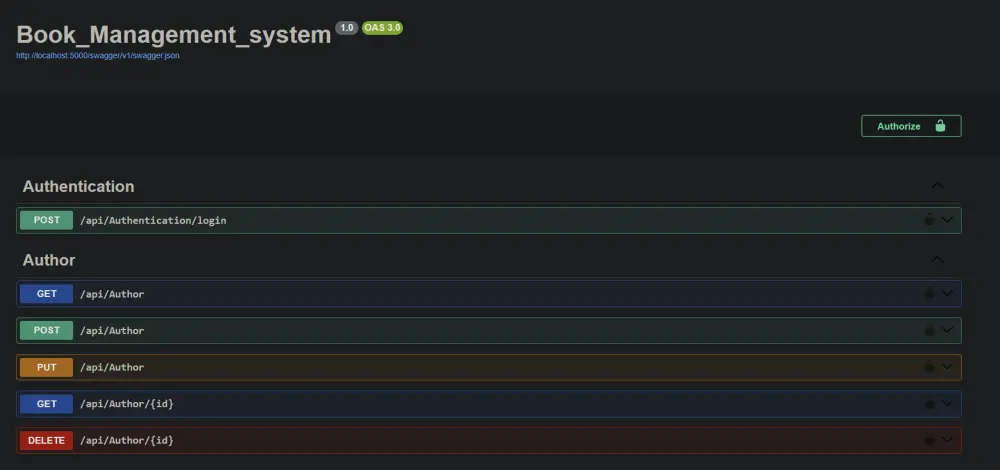1000x470 pixels.
Task: Click the GET badge for /api/Author
Action: pos(47,294)
